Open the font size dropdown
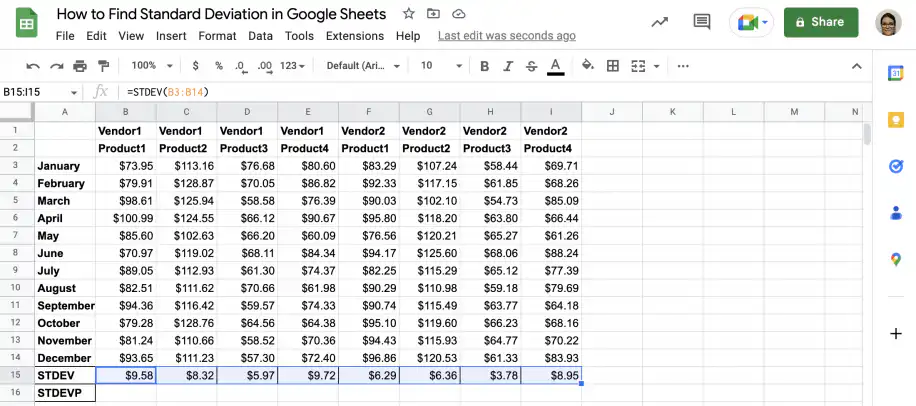The height and width of the screenshot is (406, 916). [x=441, y=66]
